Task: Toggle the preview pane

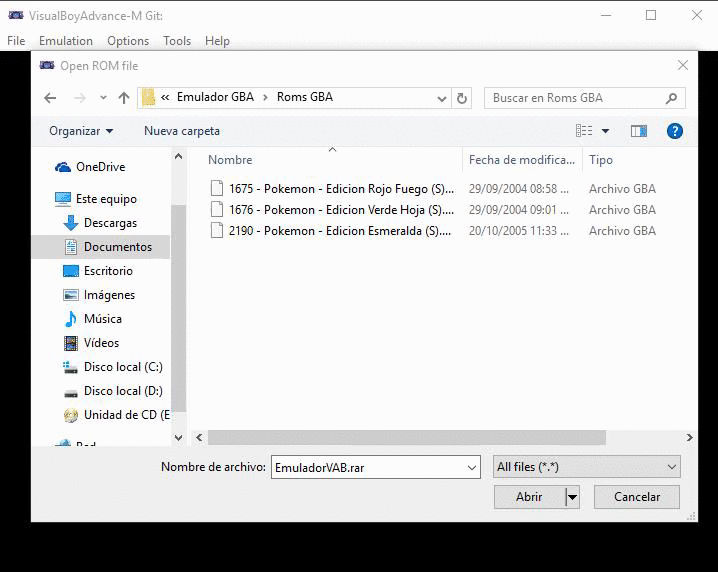Action: 639,131
